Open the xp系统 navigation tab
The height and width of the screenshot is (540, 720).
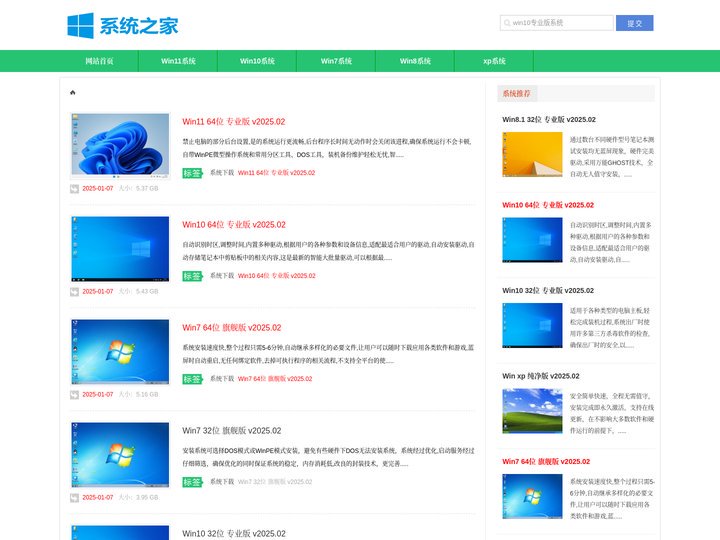494,61
